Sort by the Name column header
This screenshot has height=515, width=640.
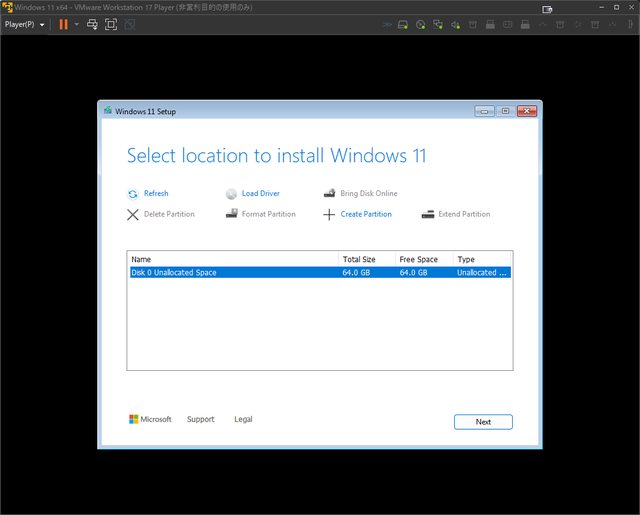pos(232,259)
